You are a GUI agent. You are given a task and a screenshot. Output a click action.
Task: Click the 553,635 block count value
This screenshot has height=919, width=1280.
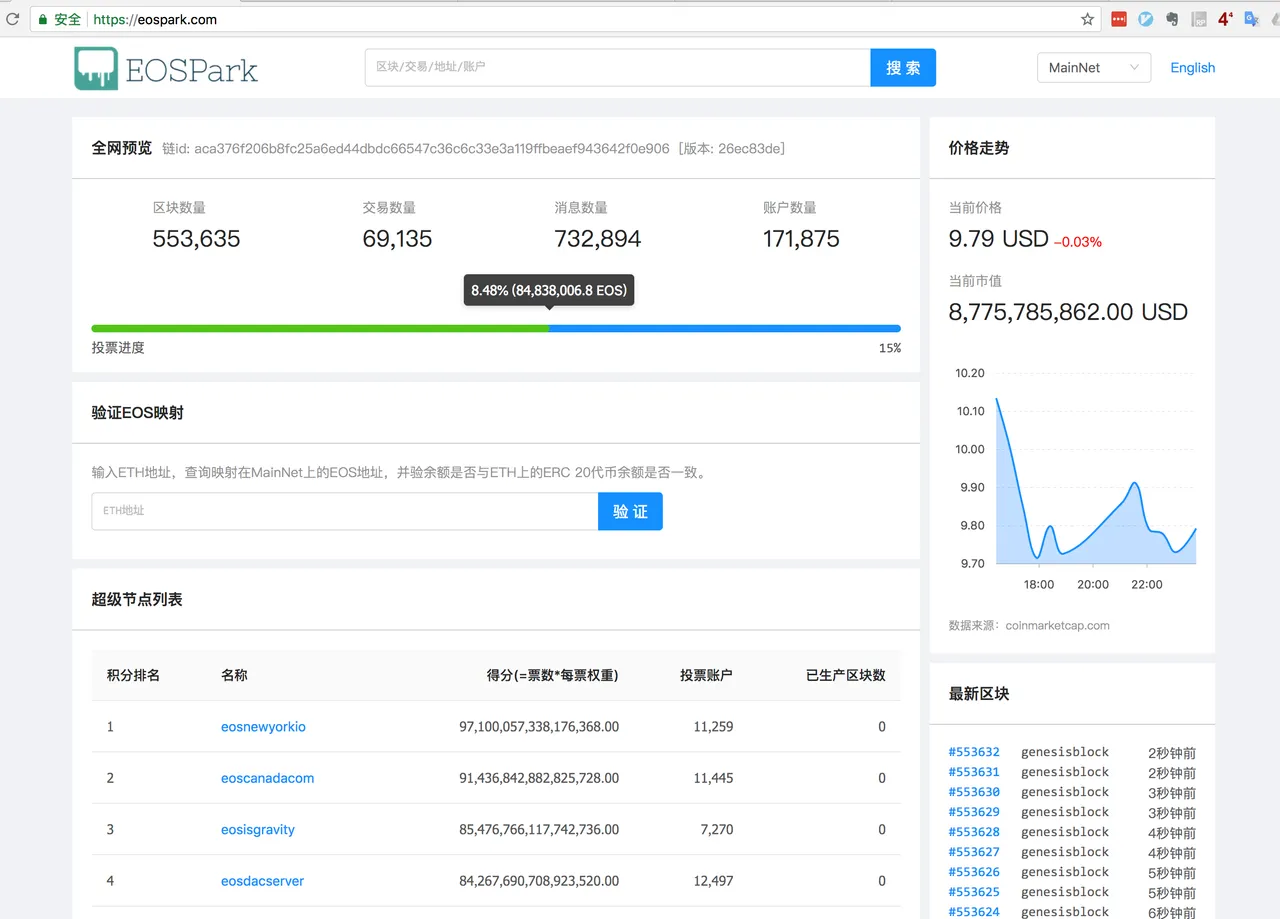(x=196, y=239)
